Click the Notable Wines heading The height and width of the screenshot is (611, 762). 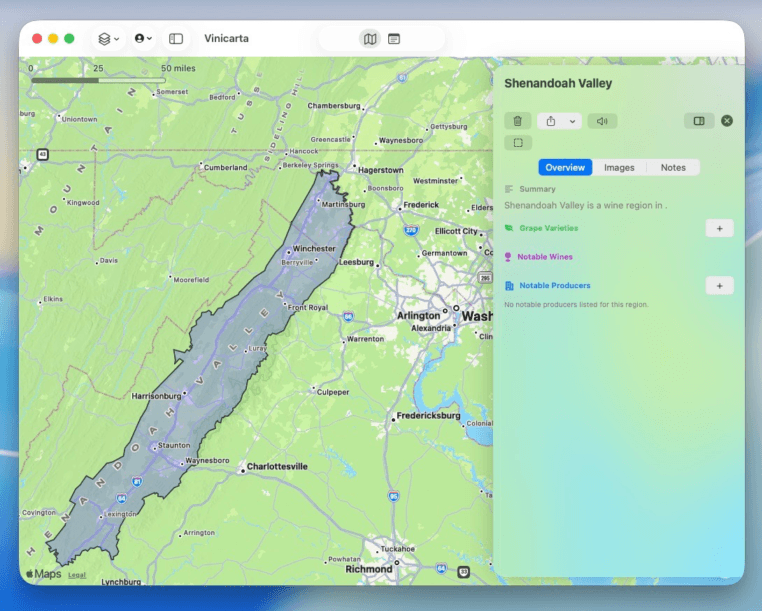point(545,257)
